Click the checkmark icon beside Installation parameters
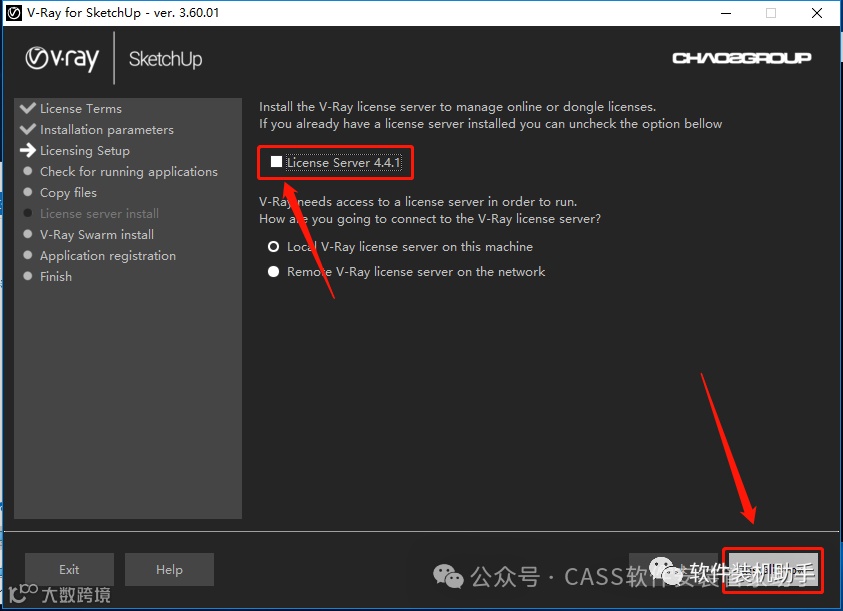 tap(27, 129)
